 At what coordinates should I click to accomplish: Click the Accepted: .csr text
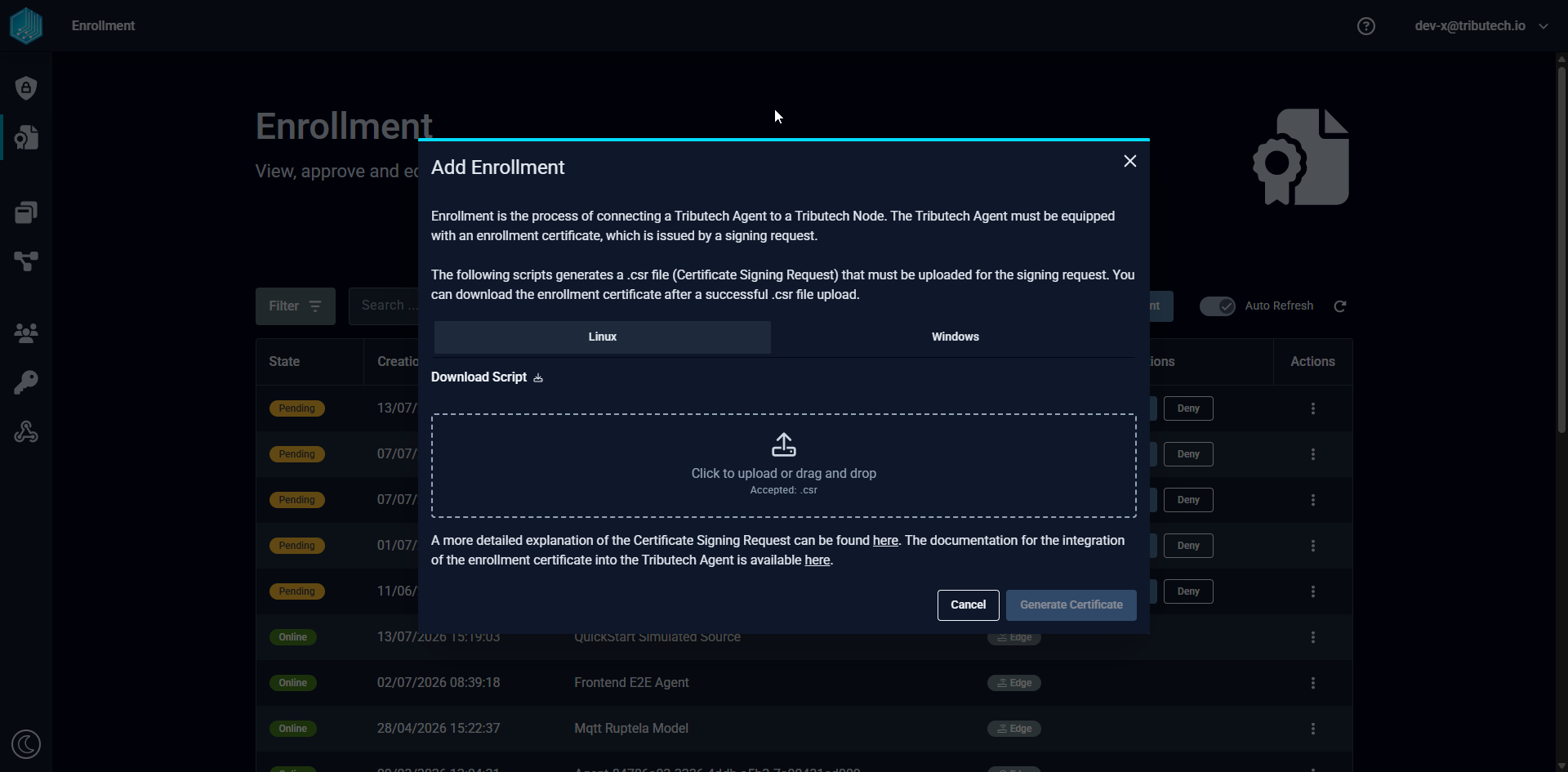(x=784, y=490)
